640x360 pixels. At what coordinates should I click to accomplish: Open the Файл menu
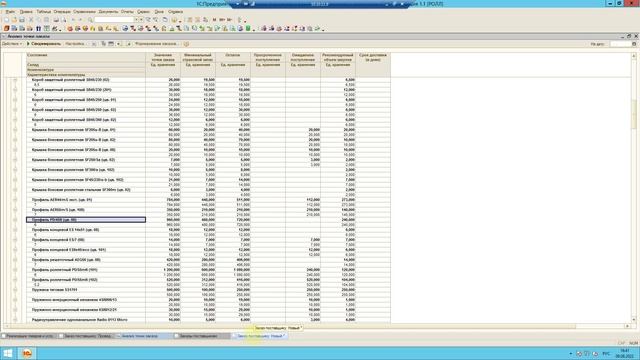point(10,12)
